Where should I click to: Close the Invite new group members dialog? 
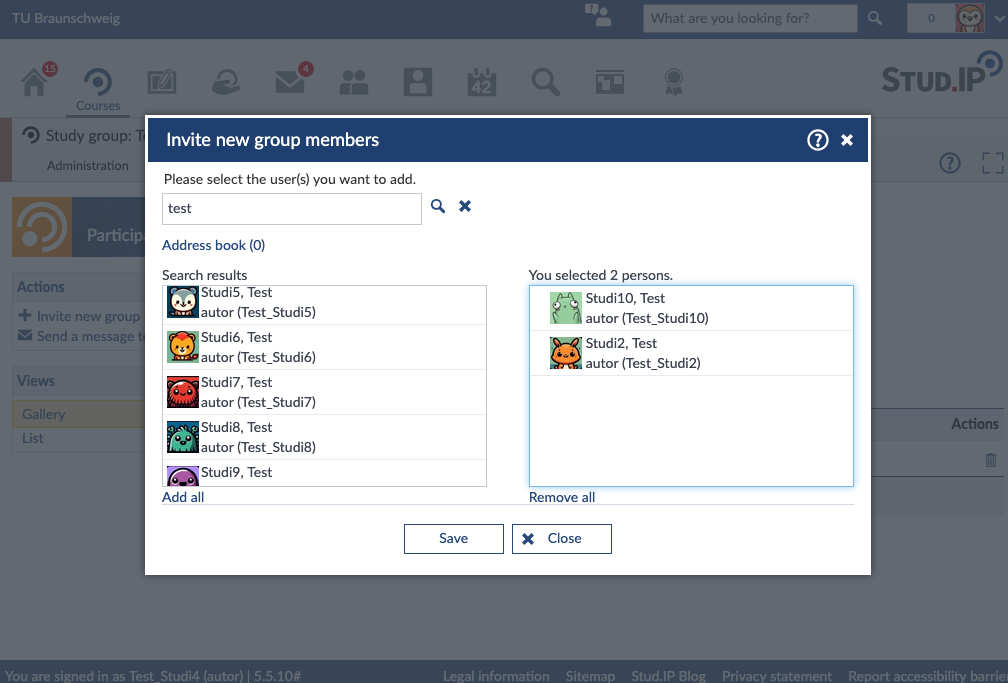click(847, 140)
